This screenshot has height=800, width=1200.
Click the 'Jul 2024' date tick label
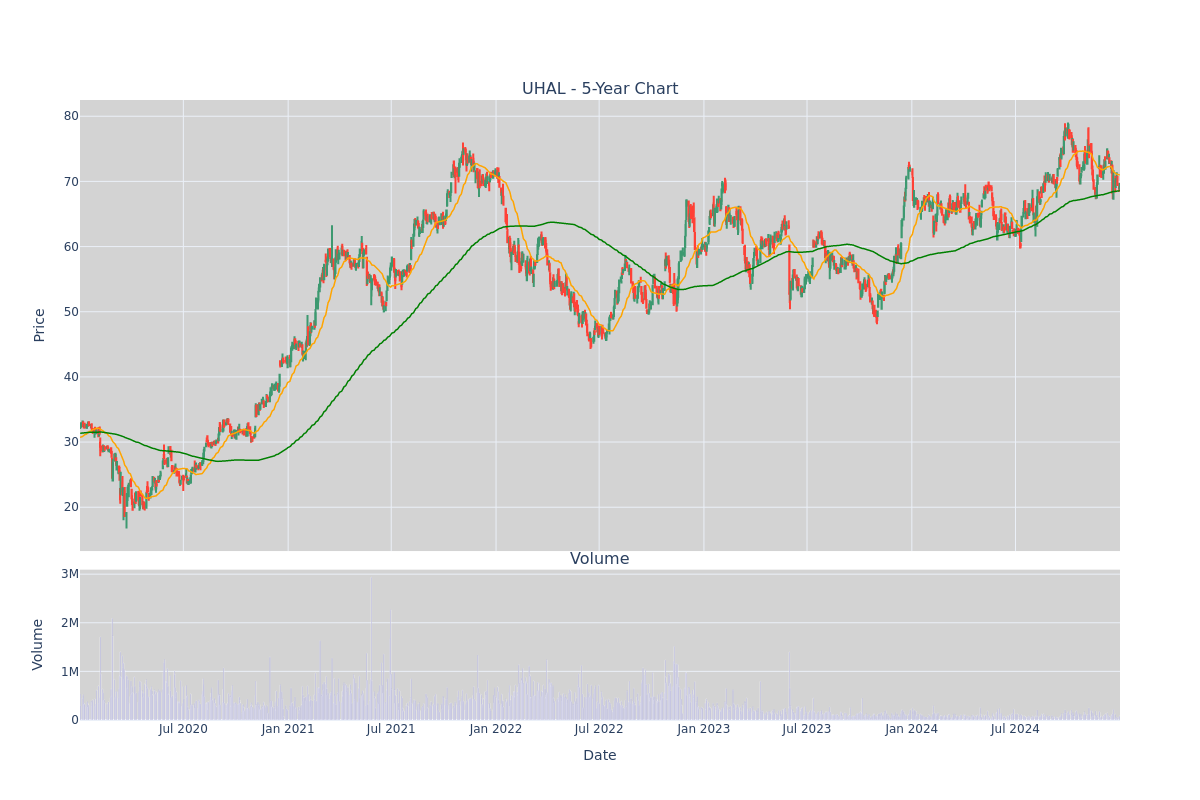pyautogui.click(x=1015, y=729)
